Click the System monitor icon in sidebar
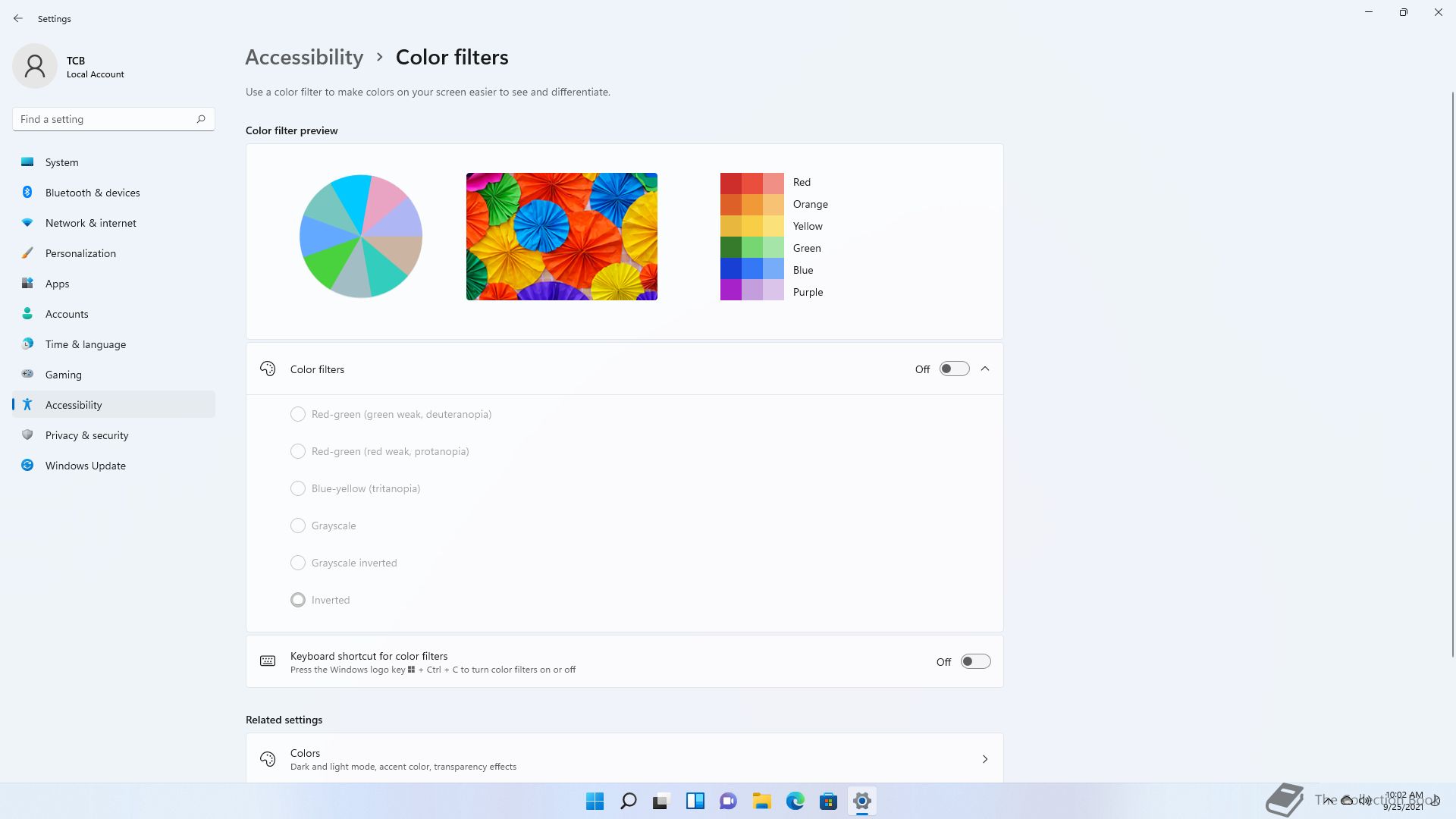This screenshot has width=1456, height=819. pos(27,162)
